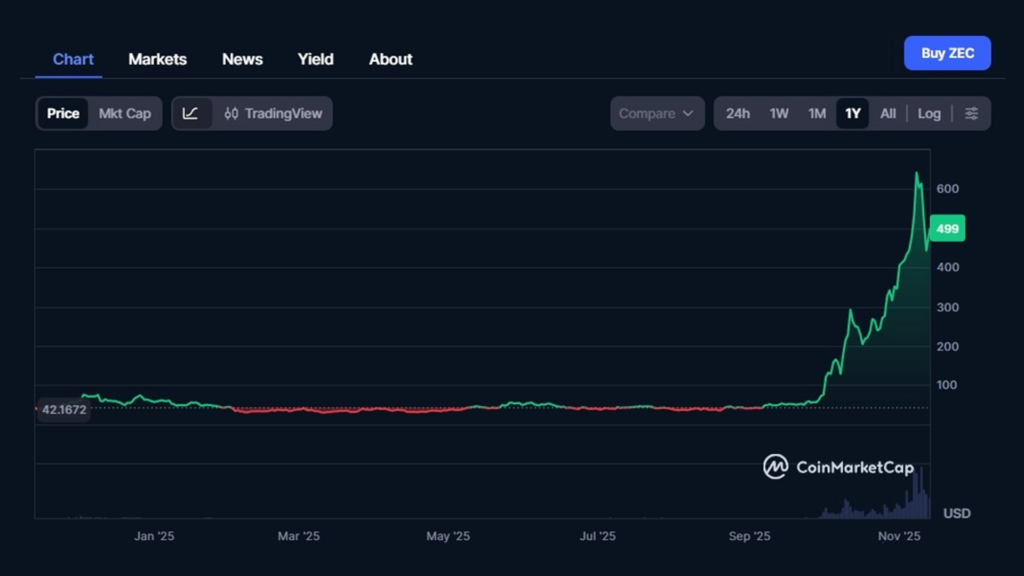
Task: Select the 24h time range
Action: click(x=738, y=113)
